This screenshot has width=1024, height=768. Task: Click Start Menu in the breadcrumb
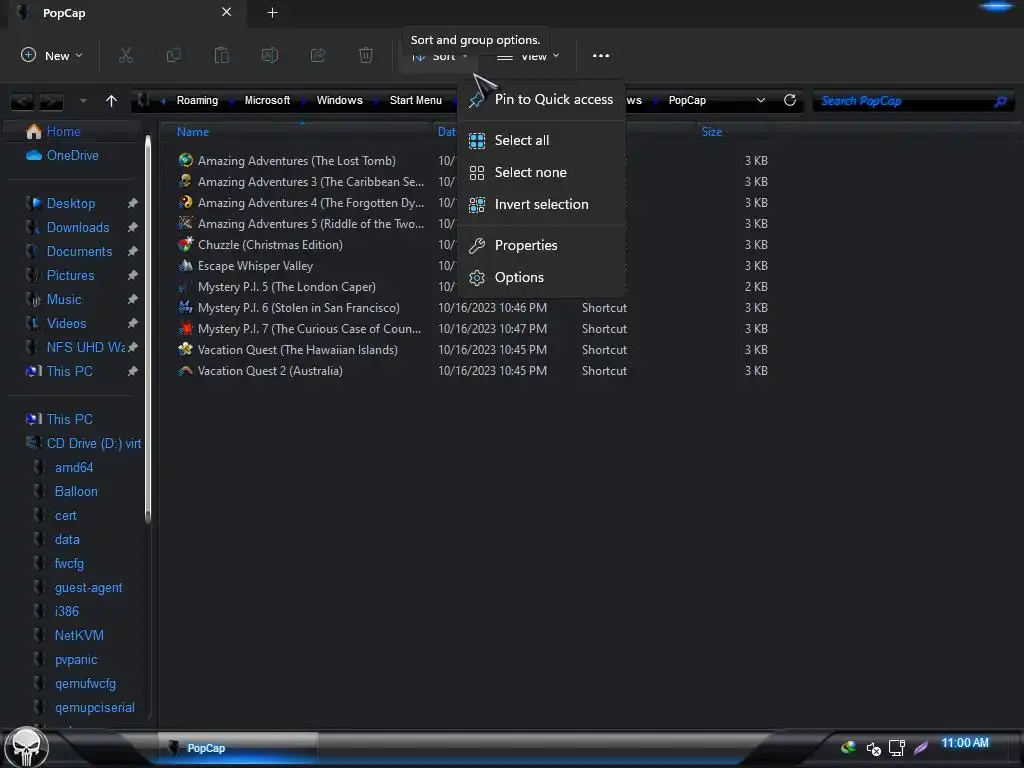(415, 100)
